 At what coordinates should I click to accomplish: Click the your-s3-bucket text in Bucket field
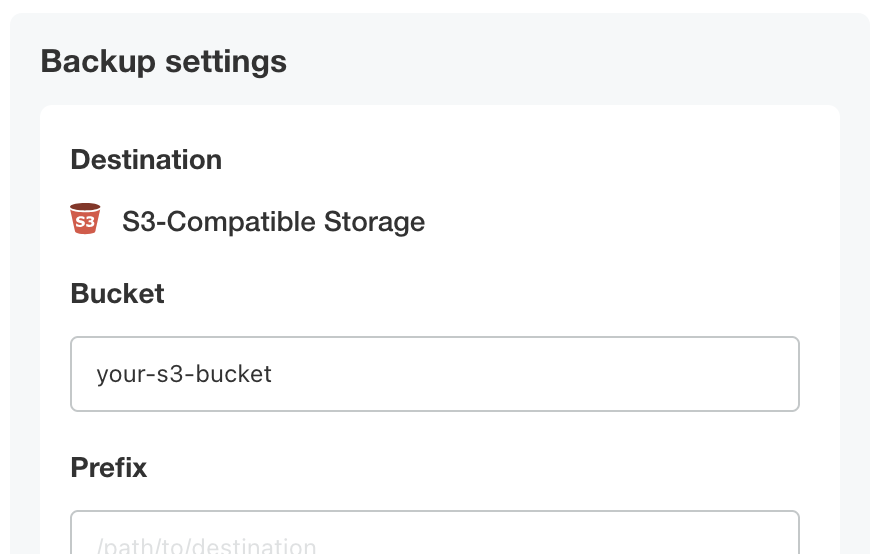[184, 375]
